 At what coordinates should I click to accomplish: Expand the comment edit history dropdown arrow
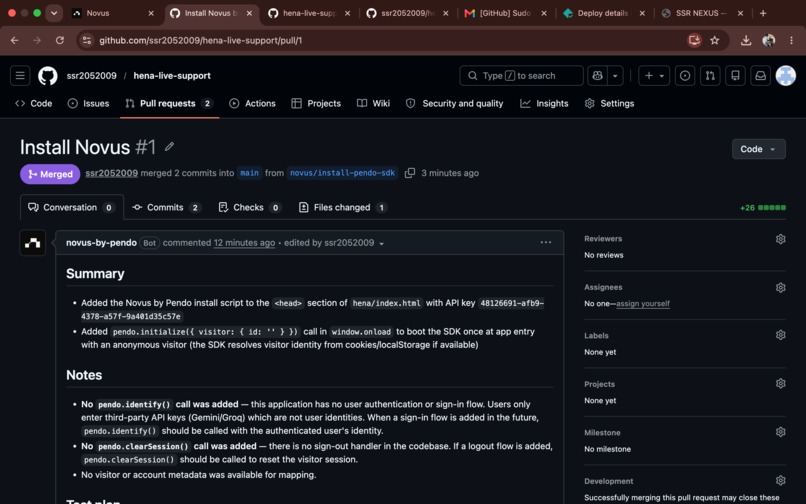381,243
